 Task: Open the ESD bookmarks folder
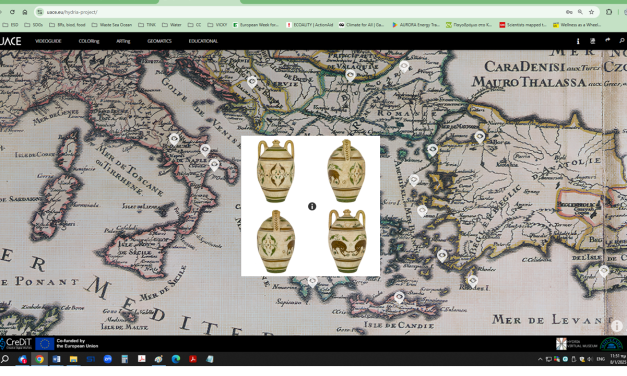tap(10, 25)
